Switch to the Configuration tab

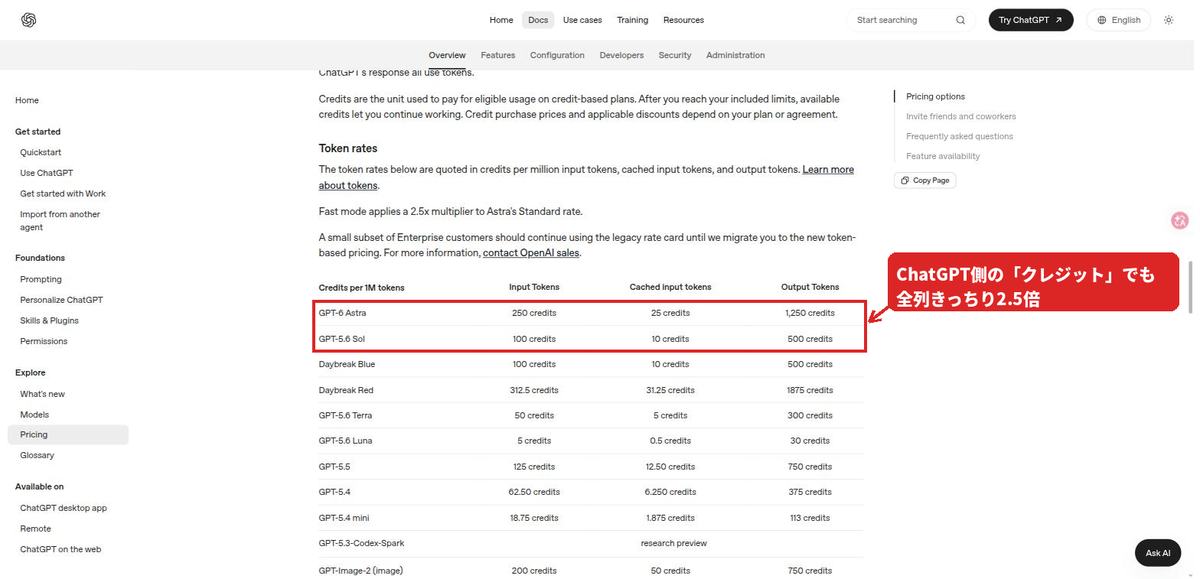557,55
